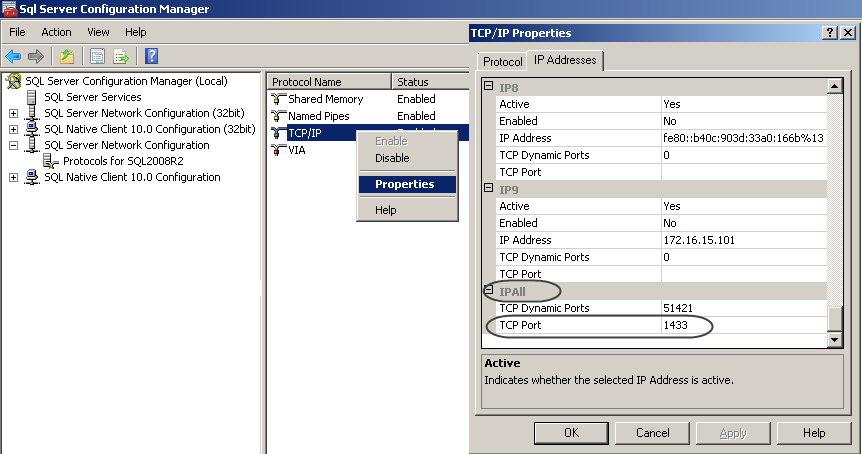Click the Shared Memory protocol icon
The width and height of the screenshot is (862, 454).
(x=279, y=99)
